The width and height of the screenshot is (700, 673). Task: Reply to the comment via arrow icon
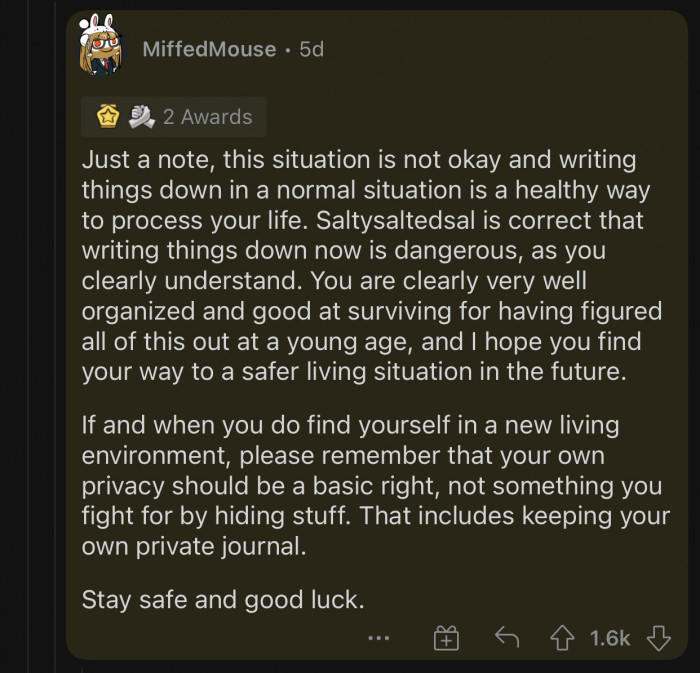(x=507, y=637)
